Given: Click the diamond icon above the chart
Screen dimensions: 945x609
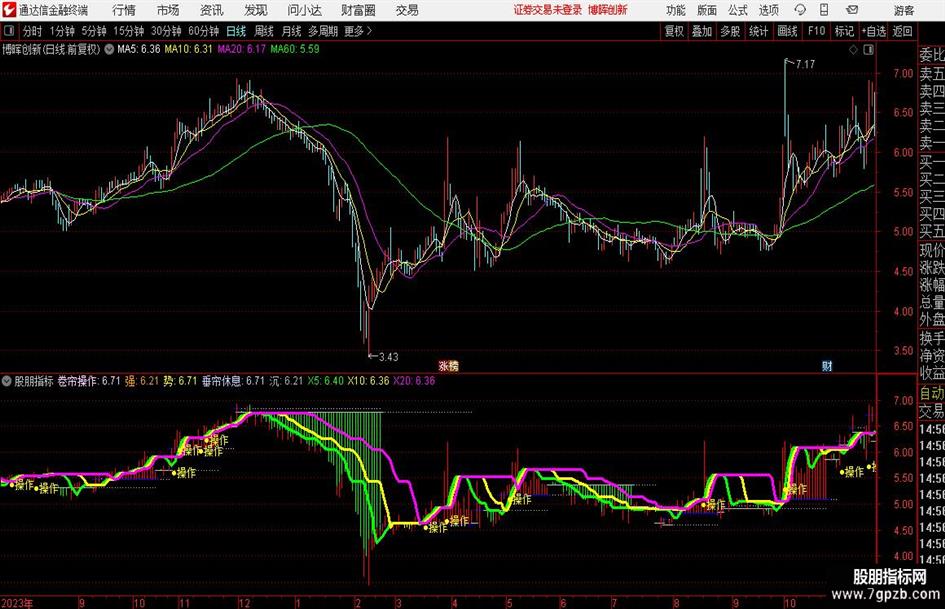Looking at the screenshot, I should 853,50.
